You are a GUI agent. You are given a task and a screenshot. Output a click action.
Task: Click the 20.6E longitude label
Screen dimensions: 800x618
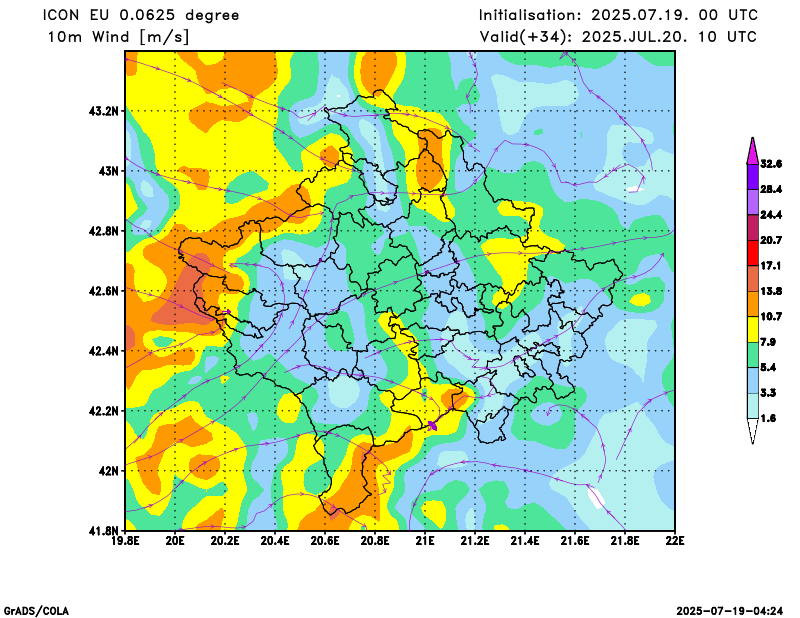[x=326, y=541]
